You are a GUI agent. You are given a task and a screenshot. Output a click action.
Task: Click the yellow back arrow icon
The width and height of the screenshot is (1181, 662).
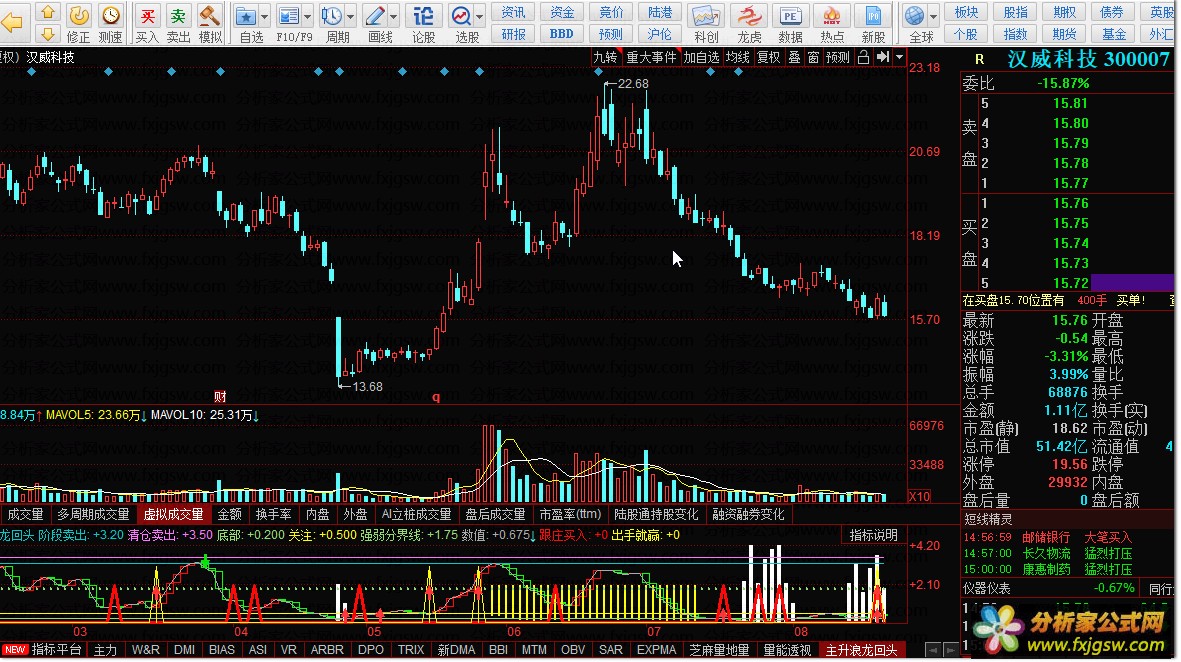tap(12, 23)
